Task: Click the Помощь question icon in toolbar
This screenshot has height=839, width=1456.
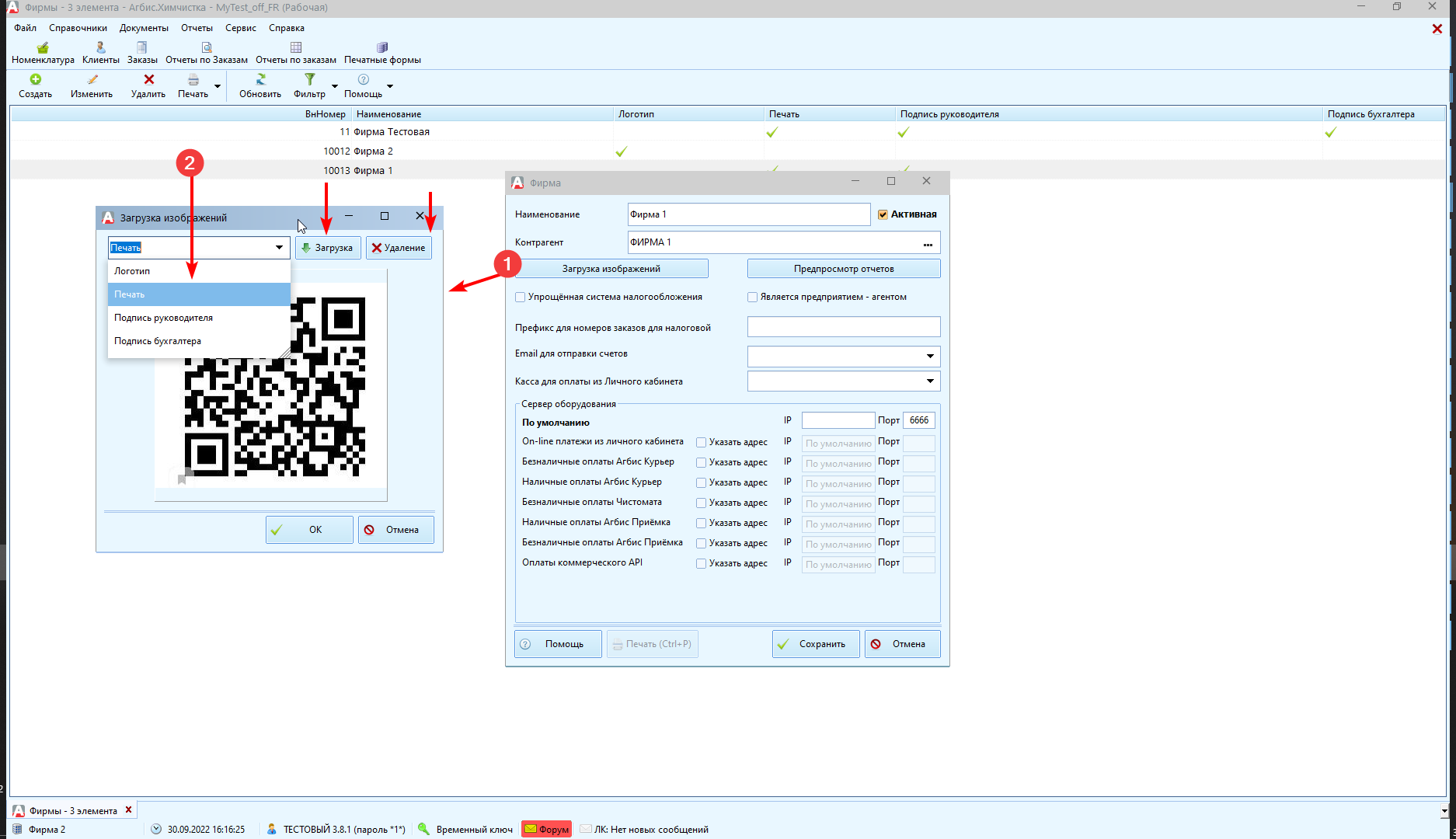Action: [363, 79]
